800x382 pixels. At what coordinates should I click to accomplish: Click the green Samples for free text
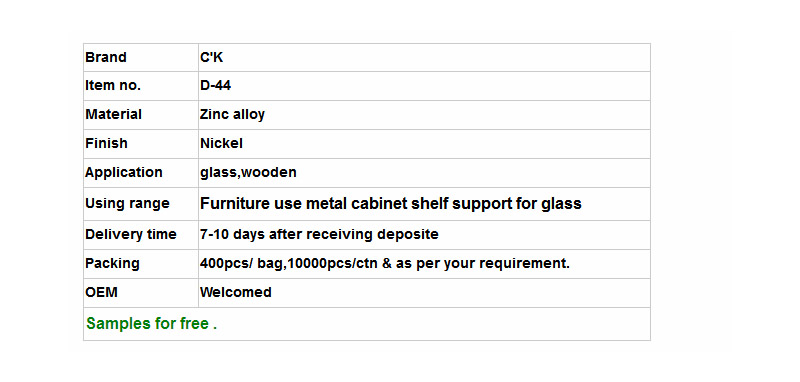pyautogui.click(x=152, y=324)
